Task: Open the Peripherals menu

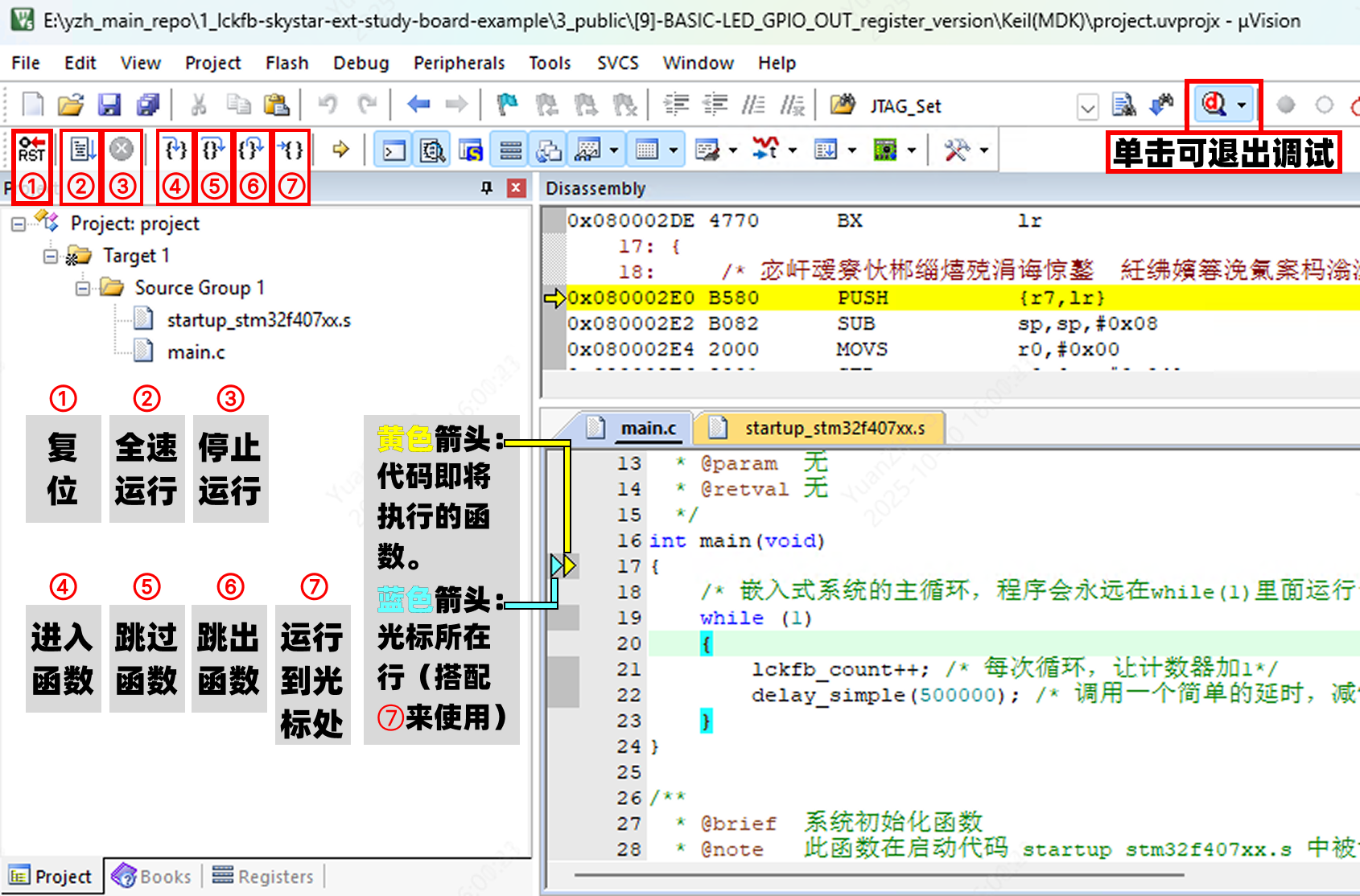Action: (x=459, y=63)
